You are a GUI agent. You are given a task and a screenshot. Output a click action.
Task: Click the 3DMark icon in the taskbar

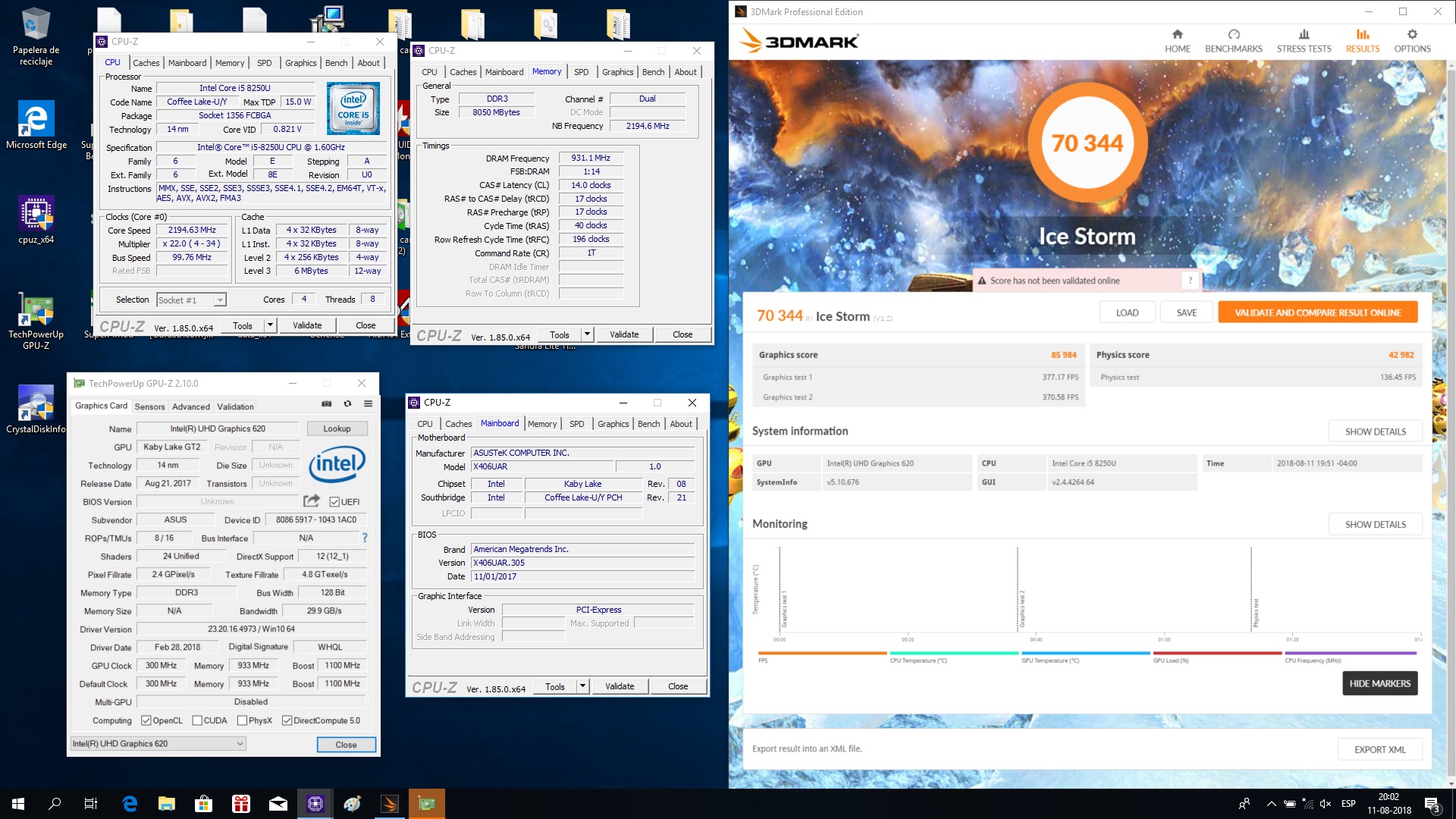(x=390, y=804)
